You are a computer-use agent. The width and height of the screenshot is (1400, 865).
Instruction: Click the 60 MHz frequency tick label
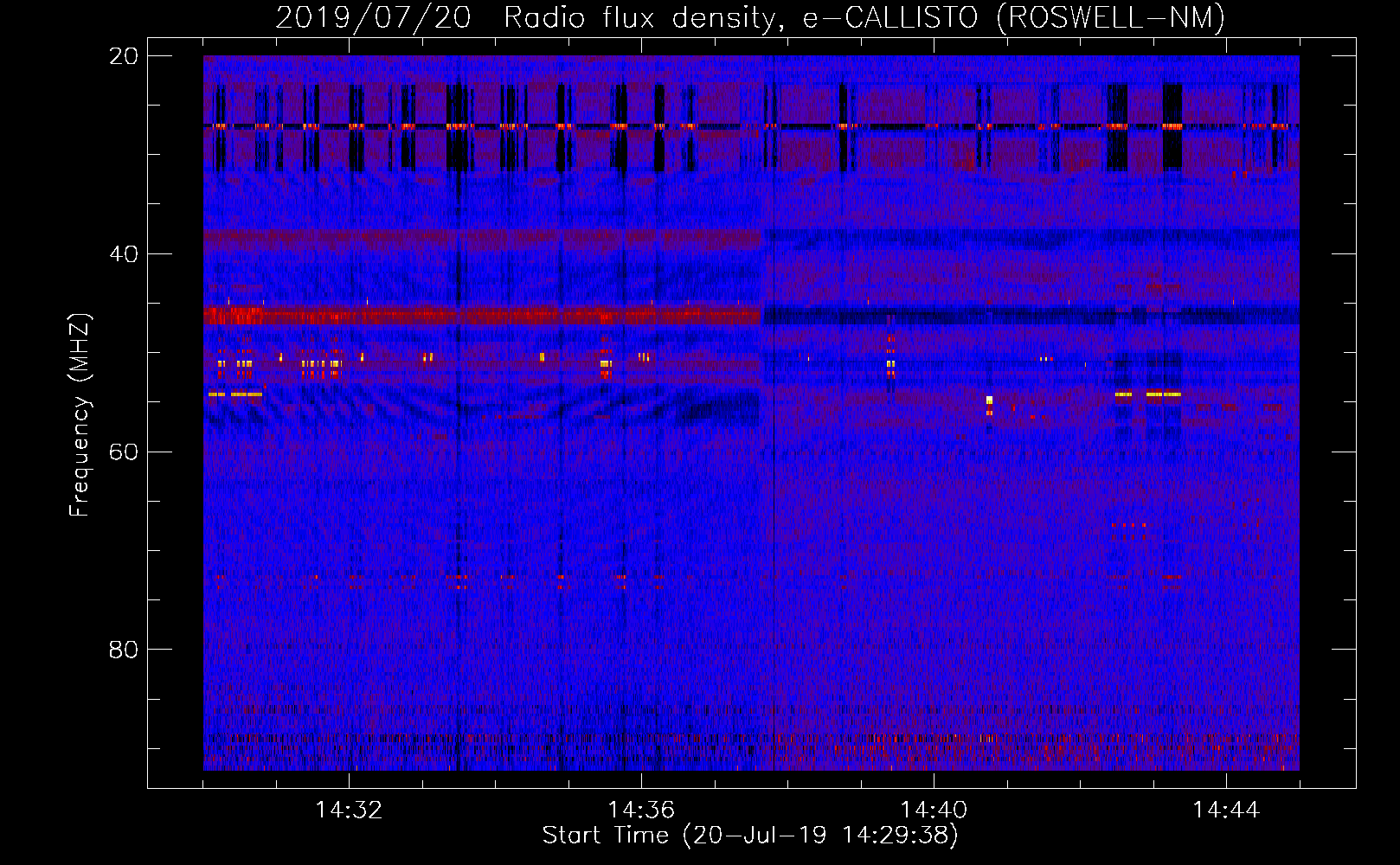pyautogui.click(x=124, y=452)
